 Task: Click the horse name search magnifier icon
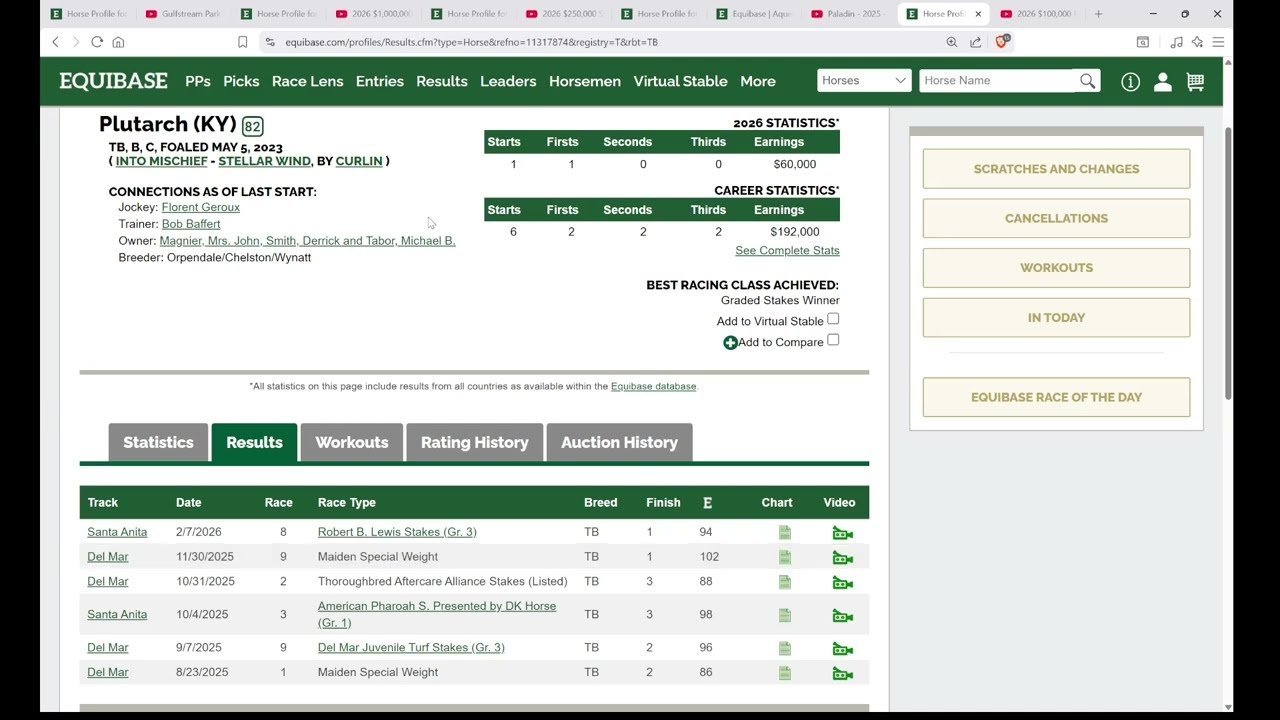[1087, 81]
